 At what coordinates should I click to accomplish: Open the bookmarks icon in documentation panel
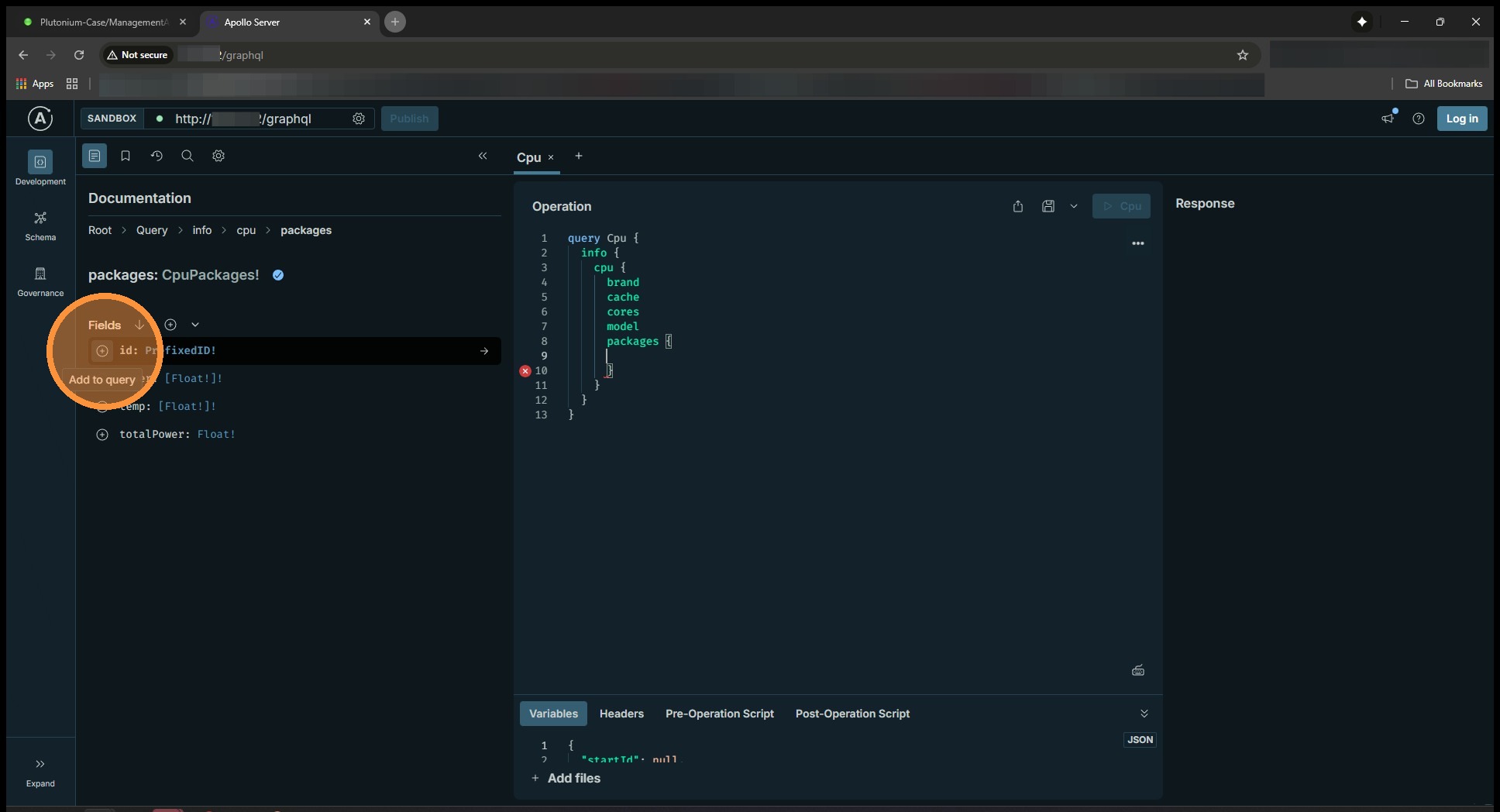click(x=126, y=156)
